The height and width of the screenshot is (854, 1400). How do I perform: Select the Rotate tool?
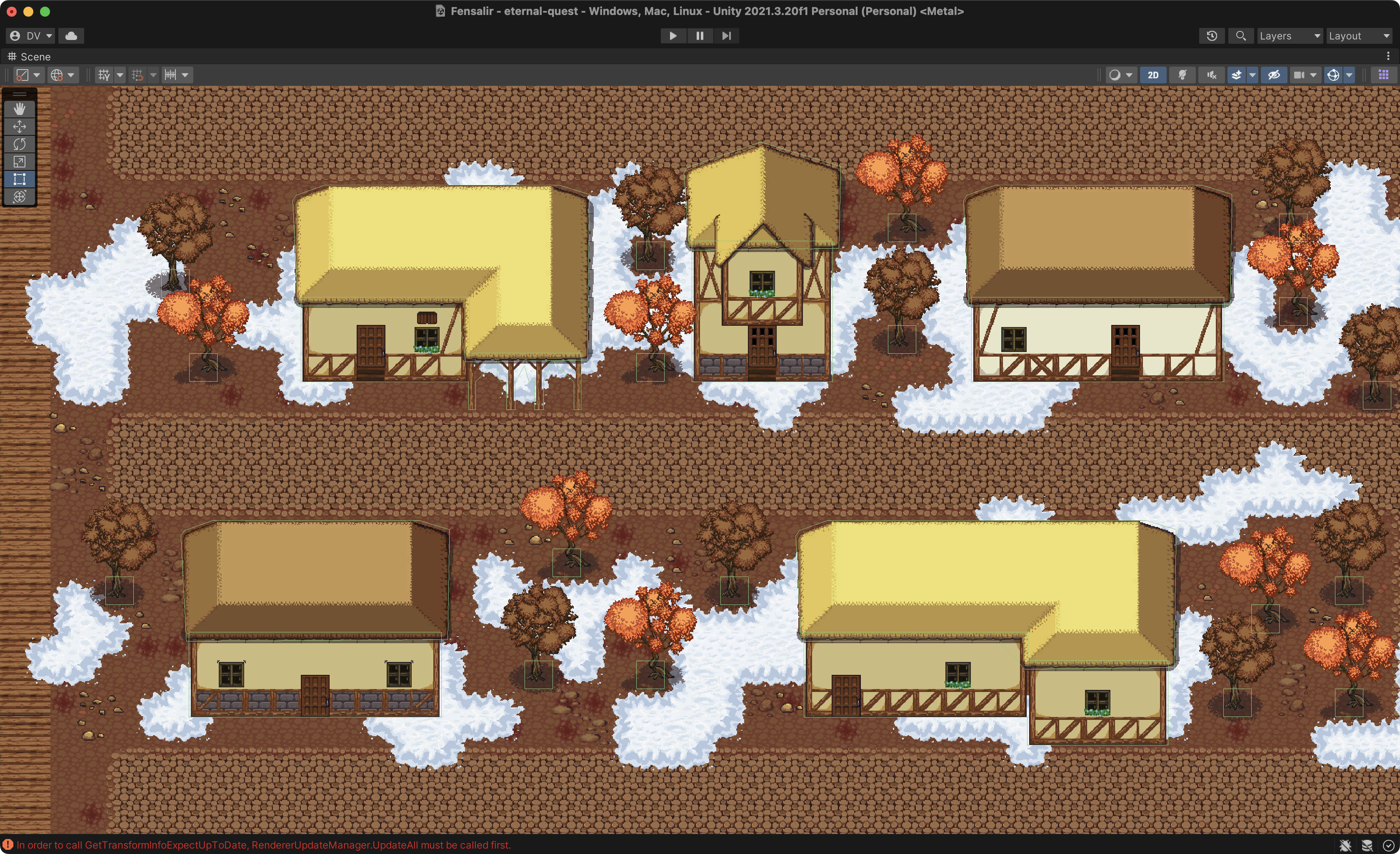point(19,144)
